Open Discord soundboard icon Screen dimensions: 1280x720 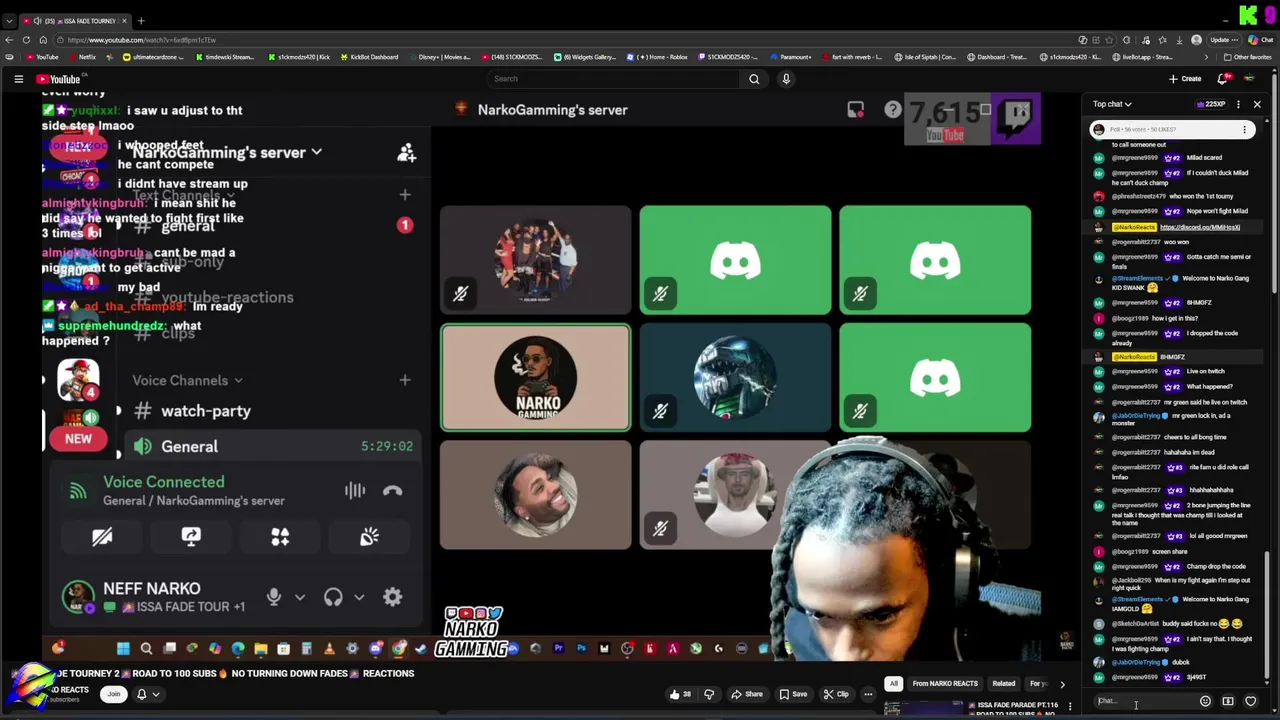pos(369,537)
